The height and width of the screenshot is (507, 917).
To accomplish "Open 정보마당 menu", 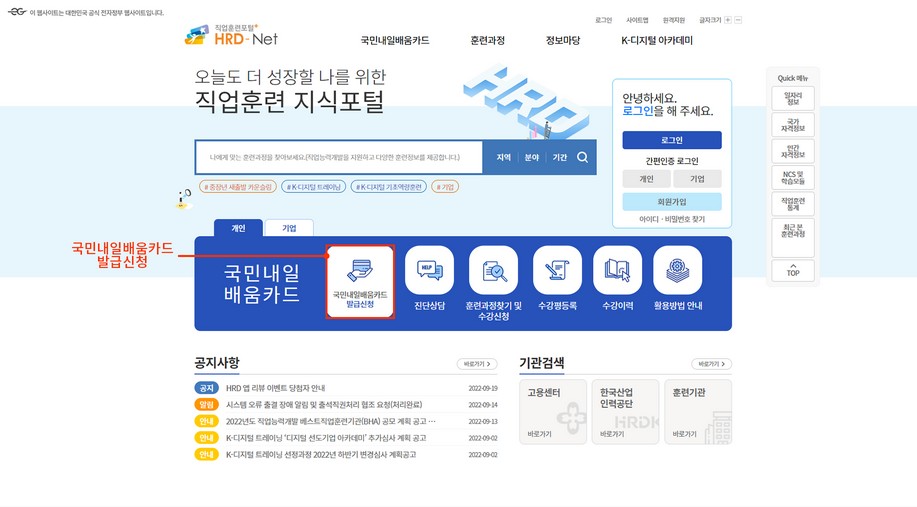I will pos(563,40).
